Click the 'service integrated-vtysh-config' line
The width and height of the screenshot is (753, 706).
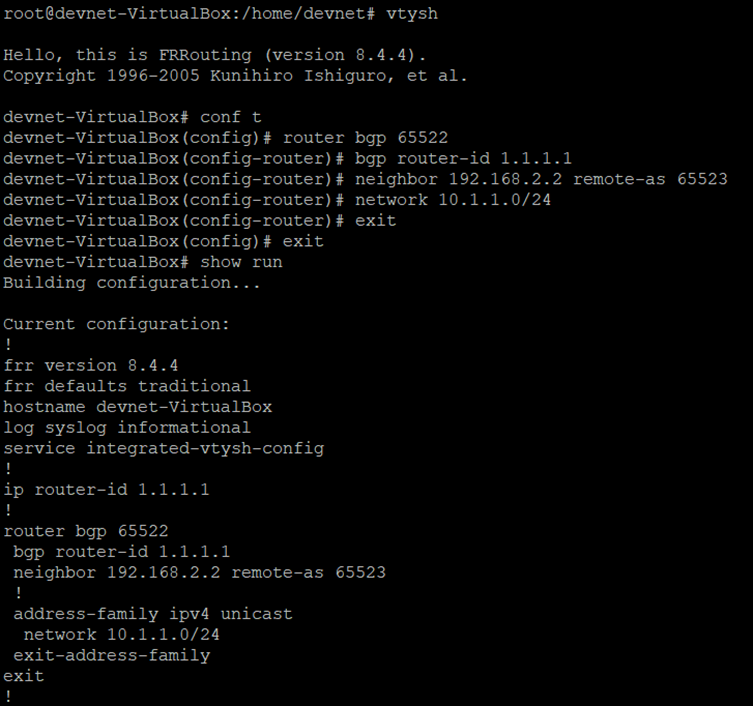(164, 449)
